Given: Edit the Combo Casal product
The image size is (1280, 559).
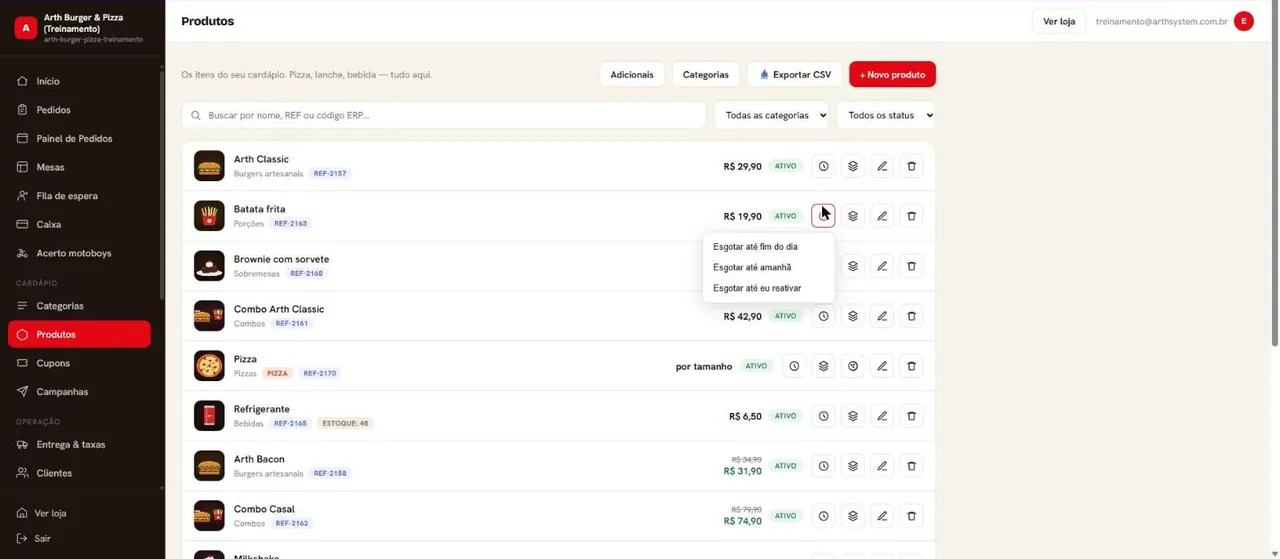Looking at the screenshot, I should [882, 516].
